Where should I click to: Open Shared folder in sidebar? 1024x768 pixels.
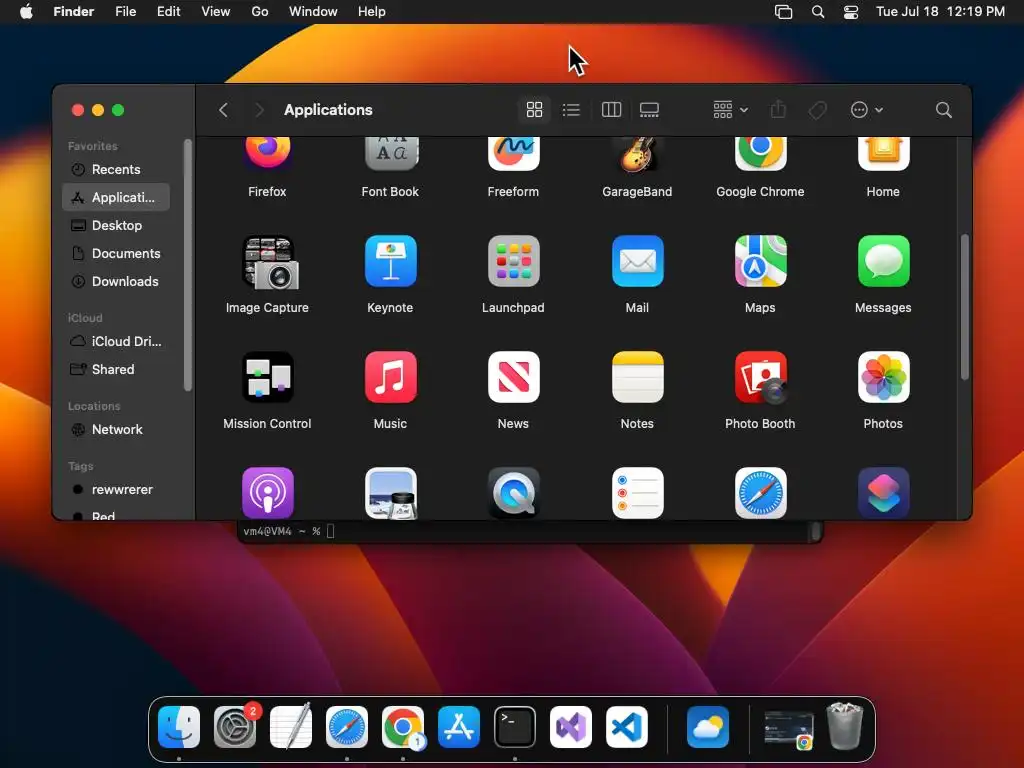click(116, 369)
